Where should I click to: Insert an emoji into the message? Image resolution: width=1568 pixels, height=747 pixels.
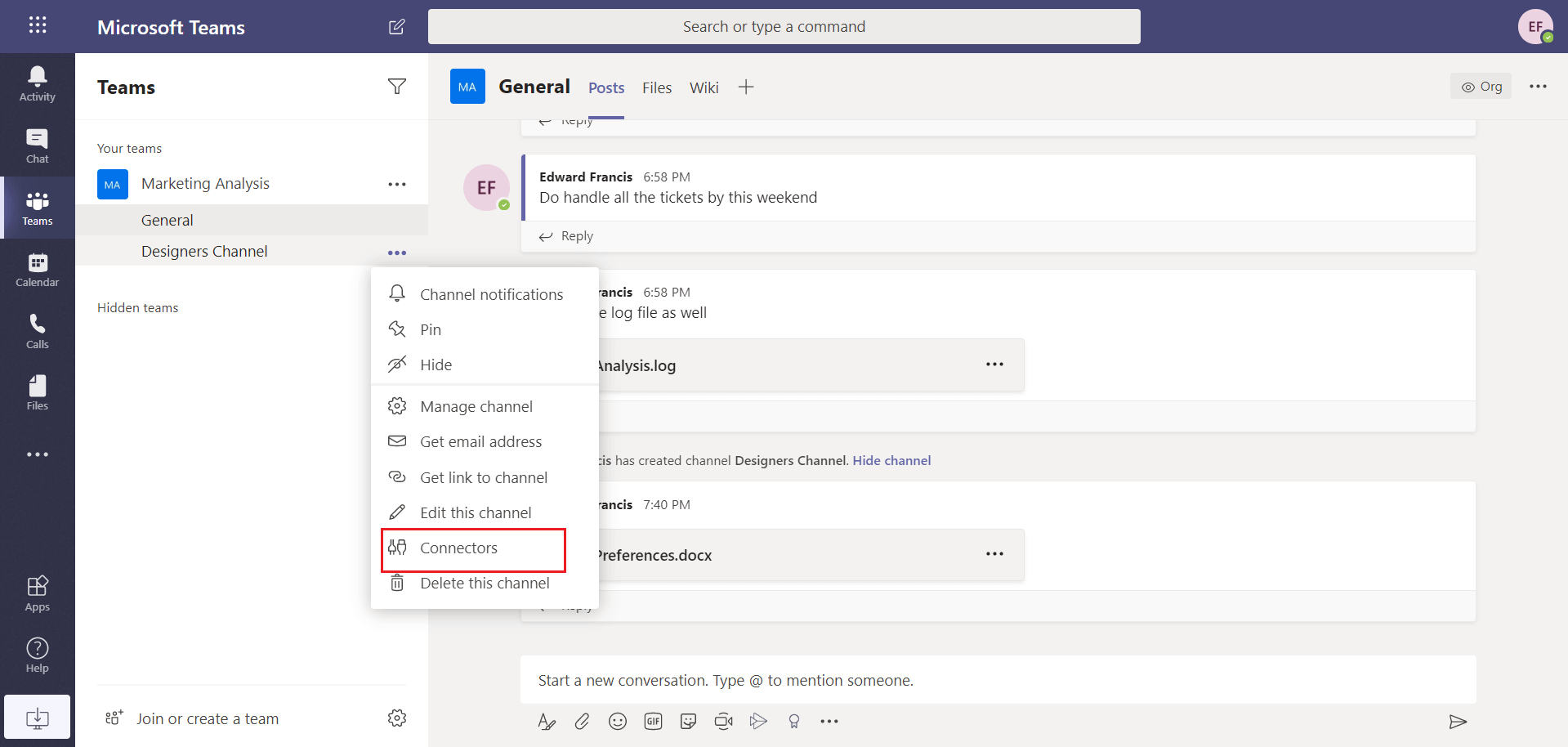pos(618,721)
